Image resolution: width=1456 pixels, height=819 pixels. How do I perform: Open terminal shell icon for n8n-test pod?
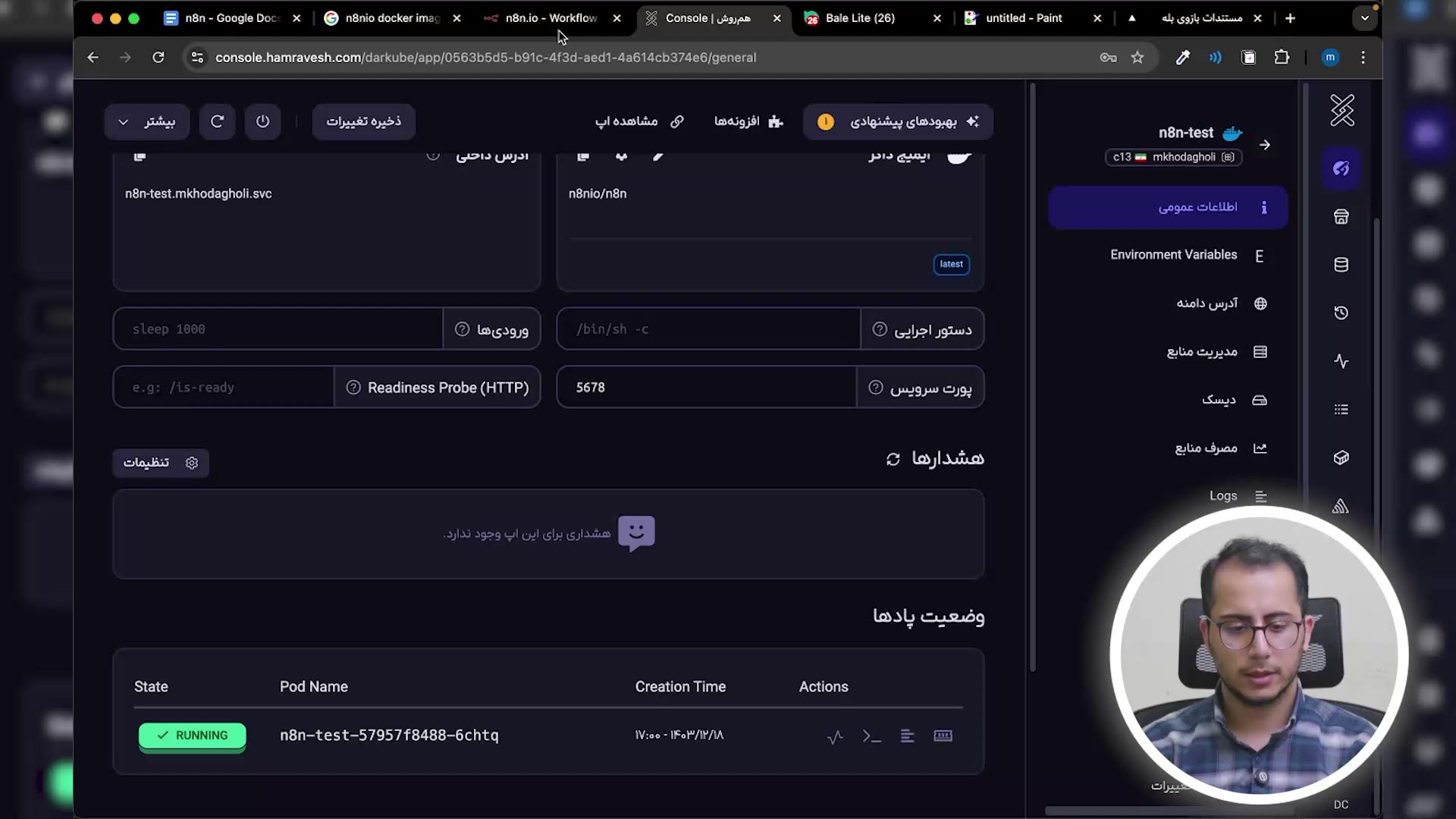click(871, 736)
